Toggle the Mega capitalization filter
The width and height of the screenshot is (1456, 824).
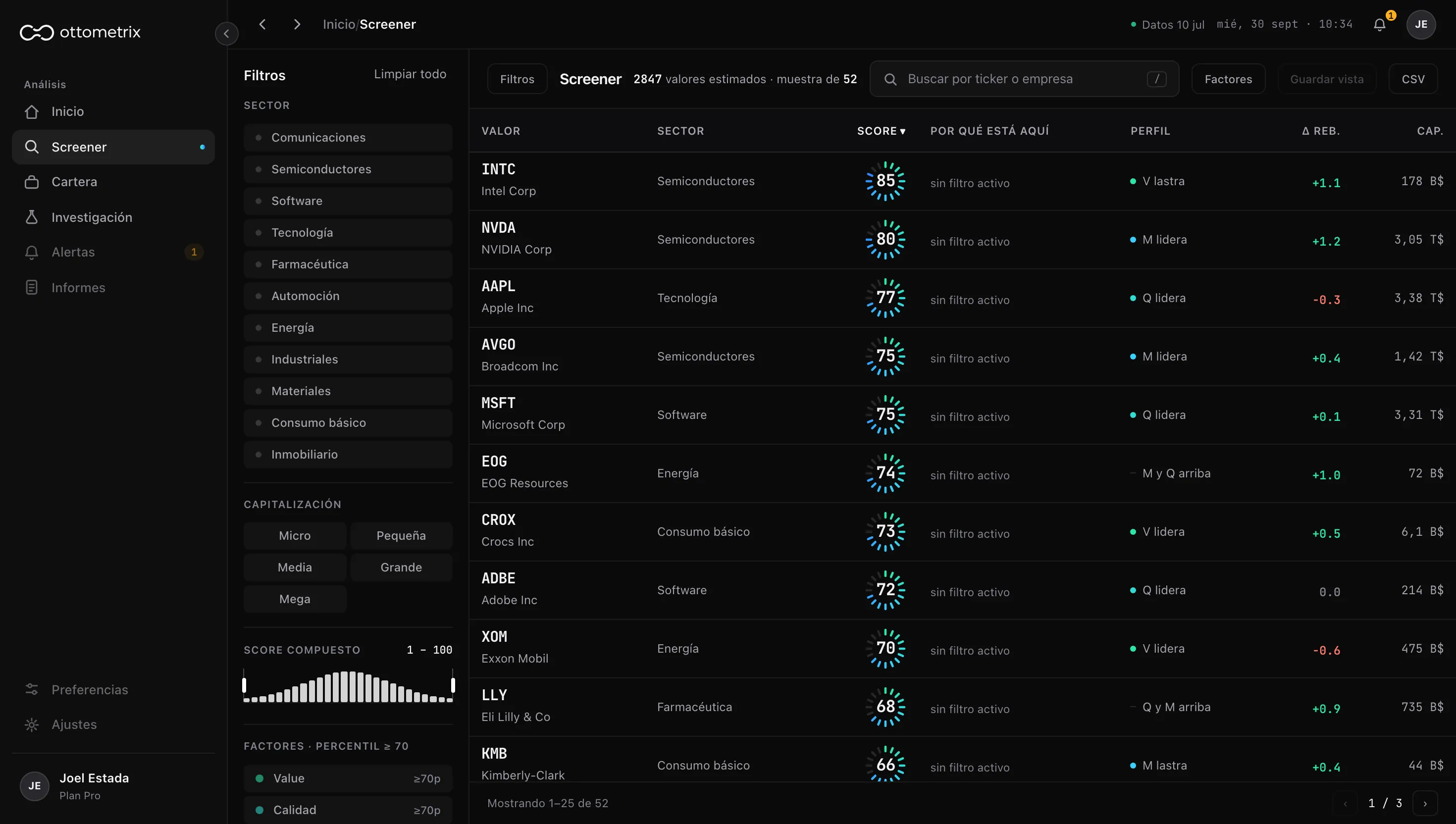pyautogui.click(x=295, y=599)
